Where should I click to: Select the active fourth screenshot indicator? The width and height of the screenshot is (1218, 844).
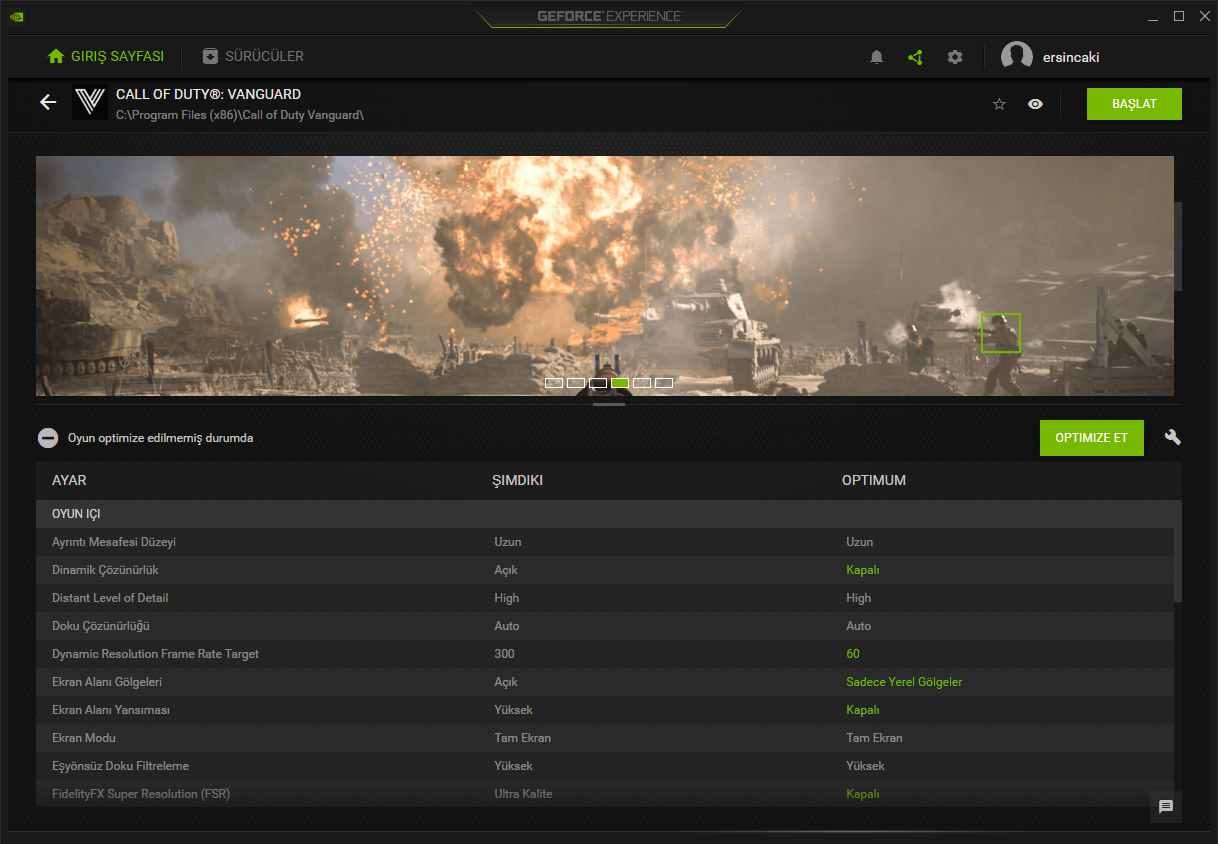pyautogui.click(x=620, y=383)
